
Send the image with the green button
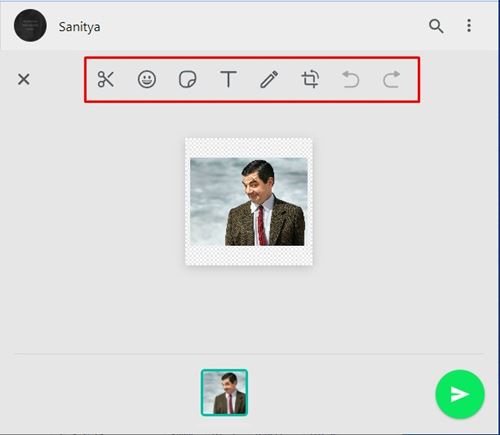point(460,394)
